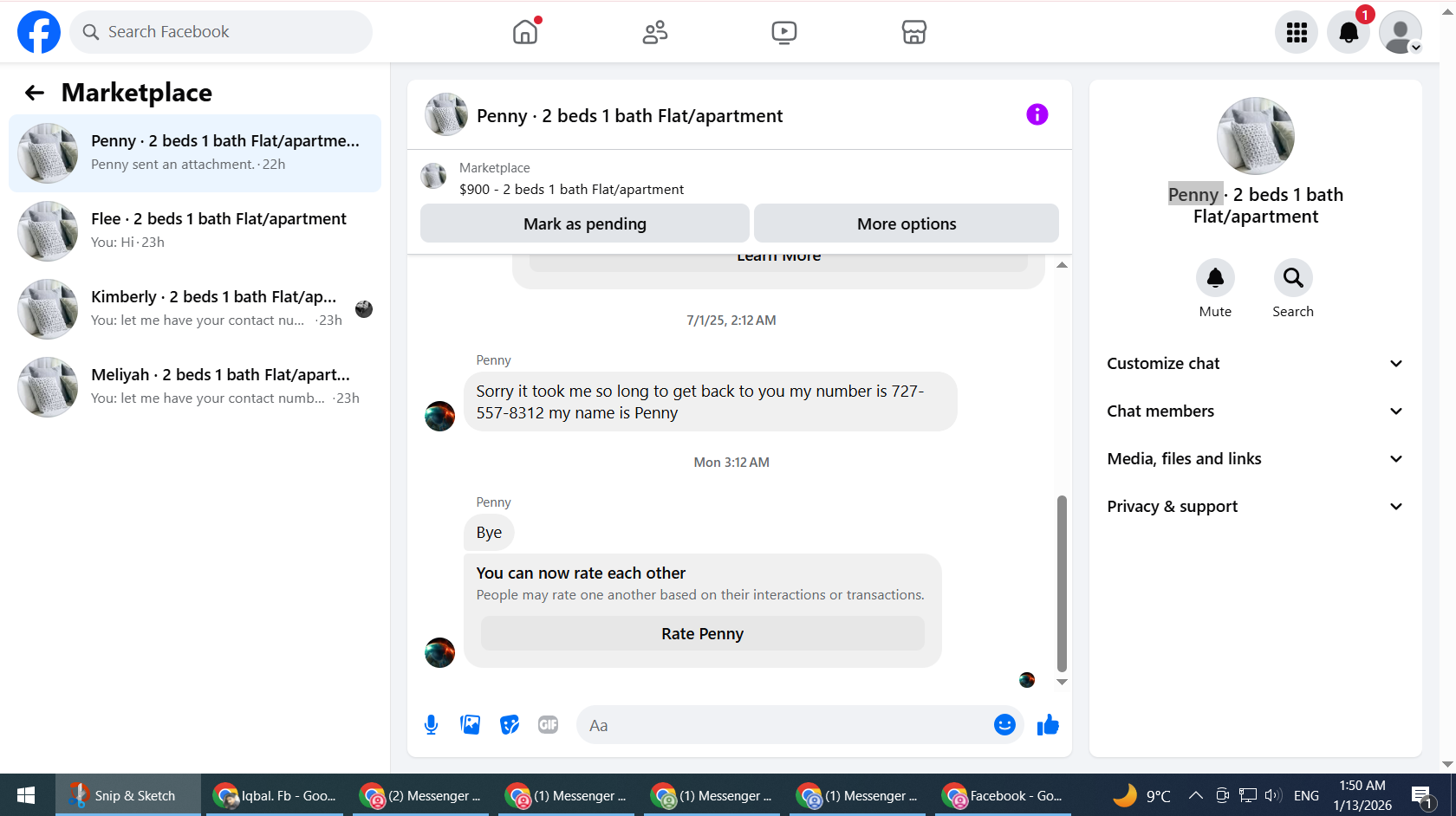Expand Customize chat section

[x=1255, y=364]
